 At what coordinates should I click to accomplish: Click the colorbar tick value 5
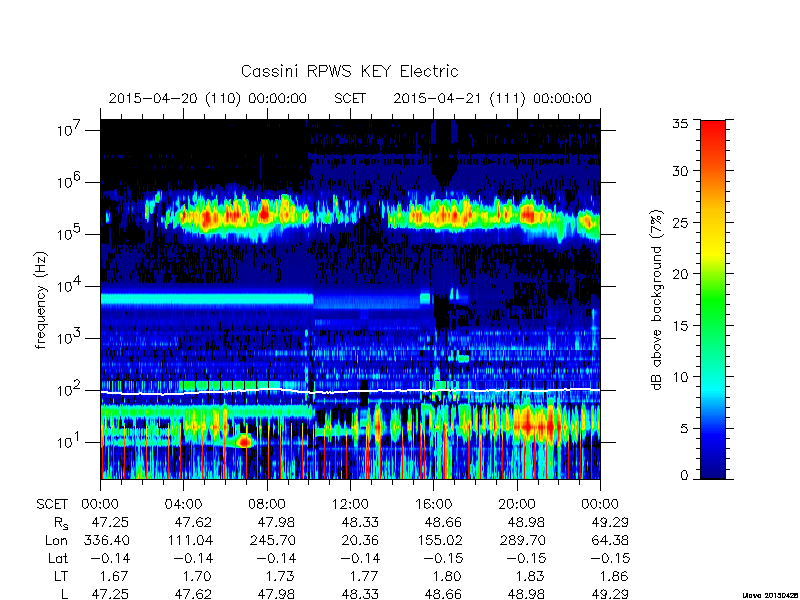[x=684, y=428]
